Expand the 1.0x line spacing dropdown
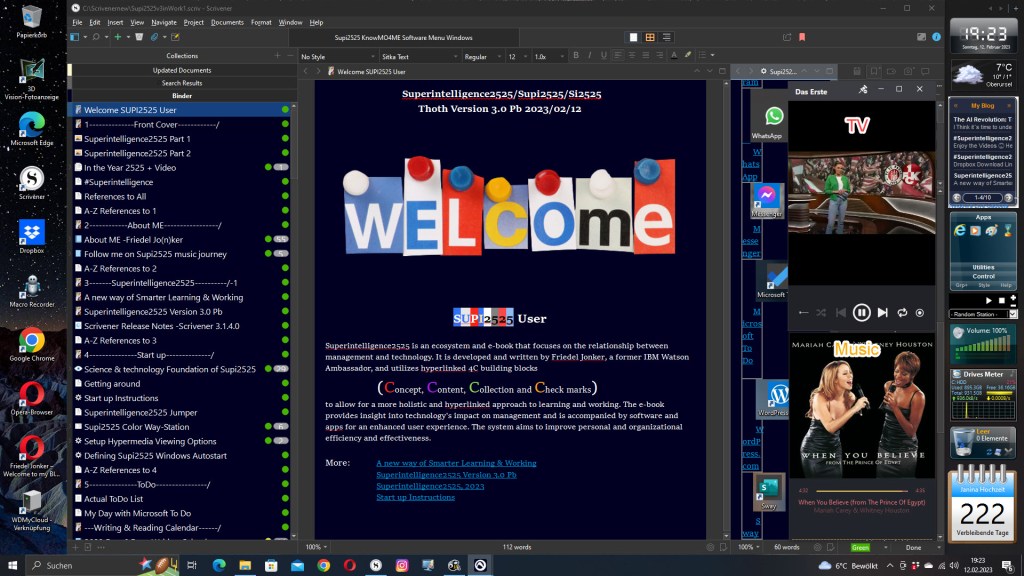1024x576 pixels. pos(550,57)
